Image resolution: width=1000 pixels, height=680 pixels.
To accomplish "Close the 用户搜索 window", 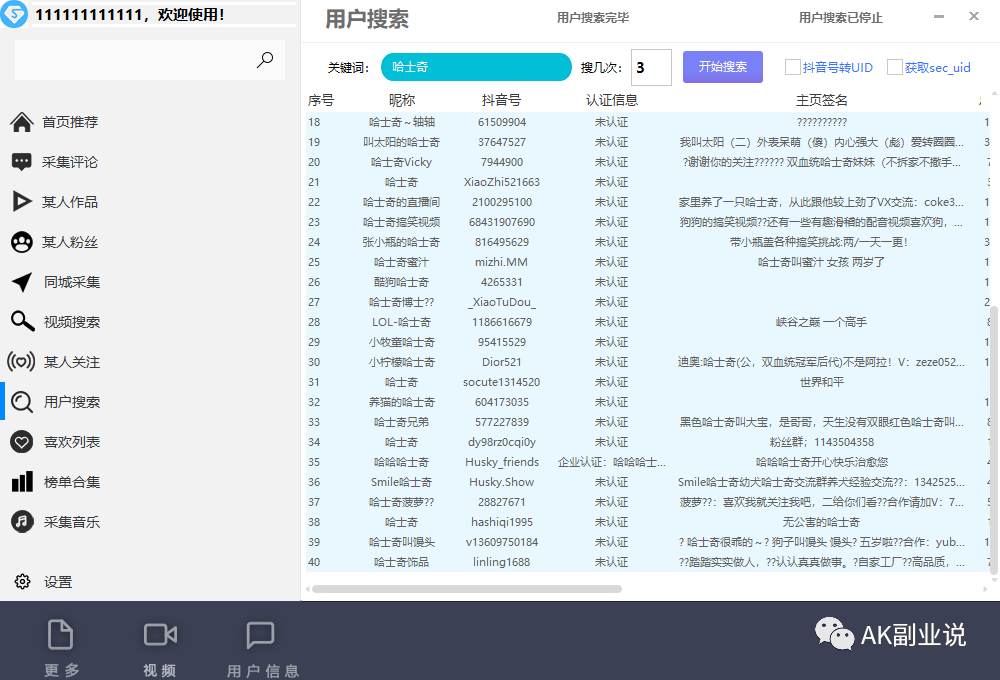I will pos(974,17).
